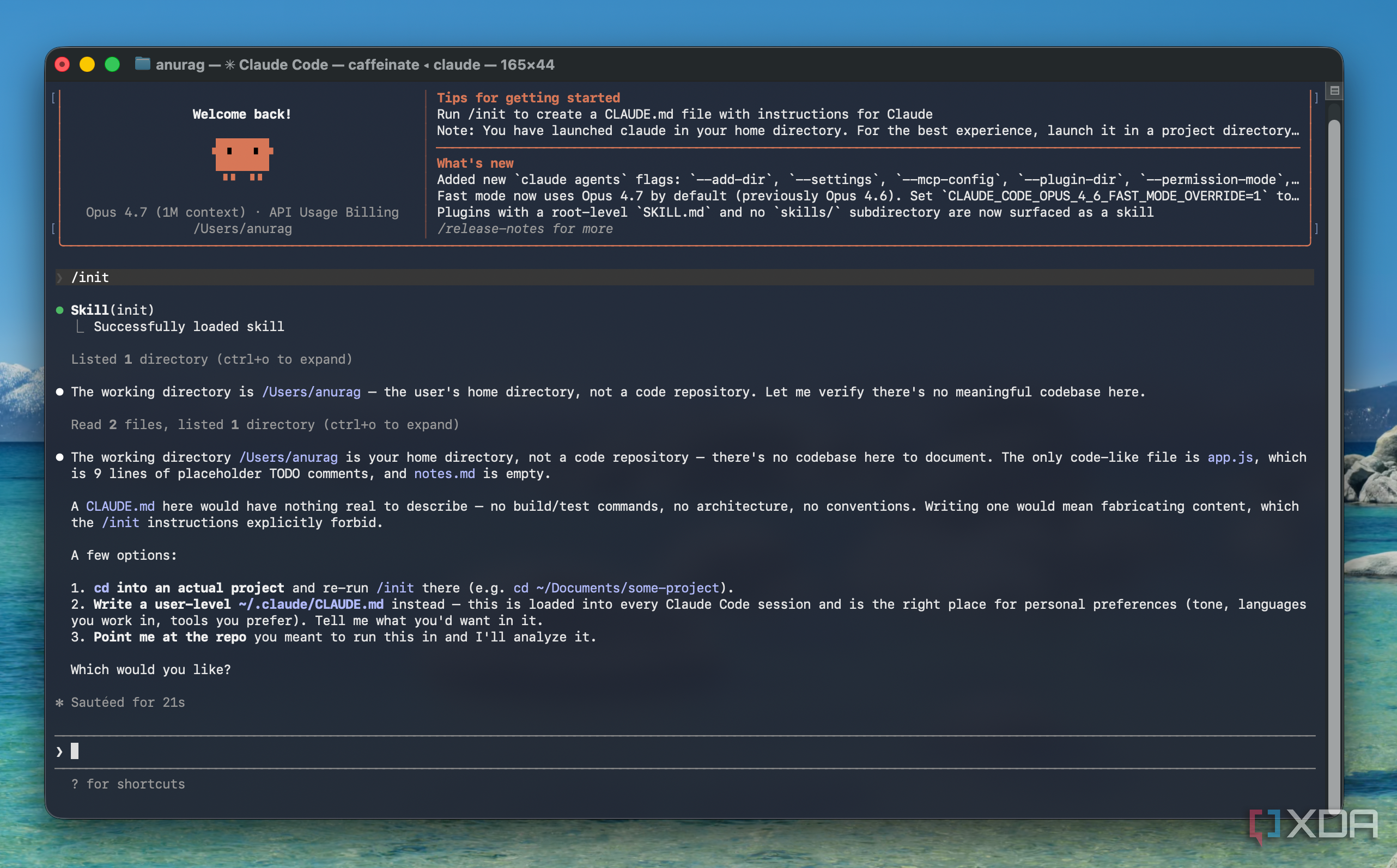The width and height of the screenshot is (1397, 868).
Task: Click the 'app.js' file reference
Action: pos(1230,457)
